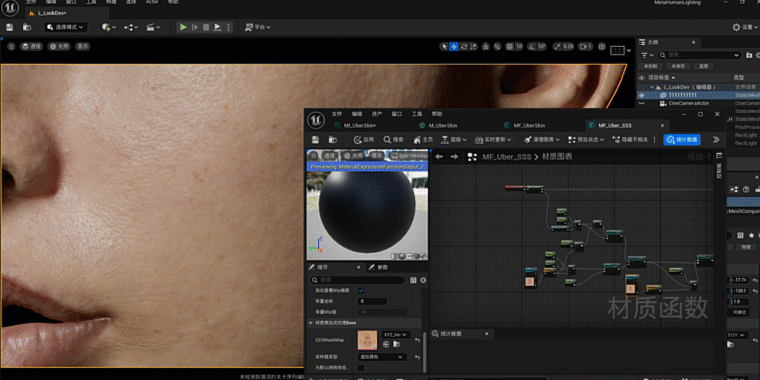Toggle the 隐藏不相关 Hide Unrelated button
760x380 pixels.
coord(630,140)
